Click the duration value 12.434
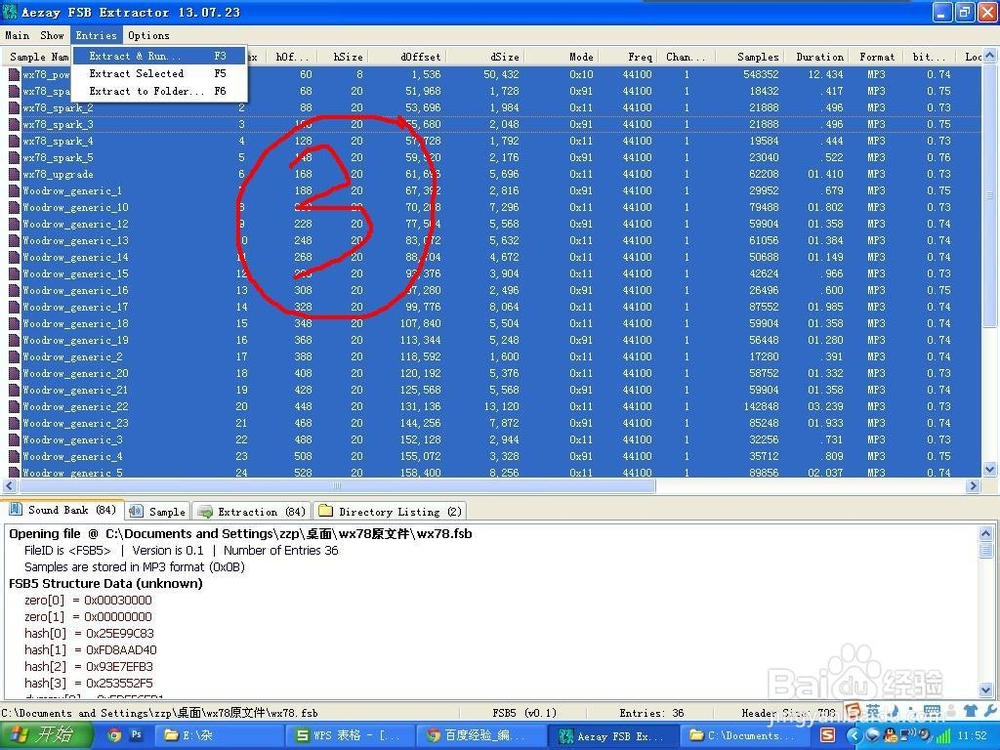The height and width of the screenshot is (750, 1000). 825,75
